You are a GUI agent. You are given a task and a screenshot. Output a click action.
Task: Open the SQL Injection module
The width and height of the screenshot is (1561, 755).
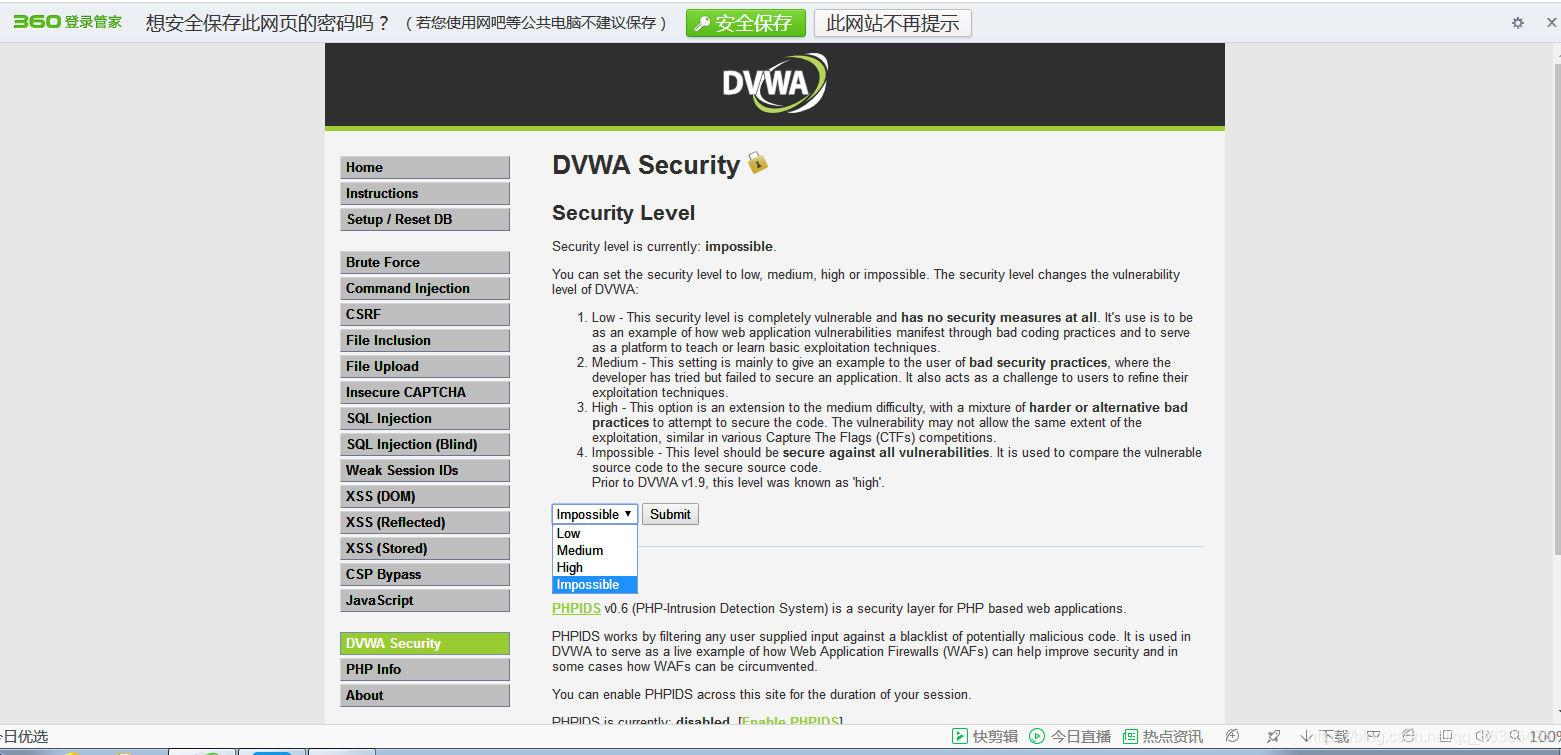coord(425,418)
